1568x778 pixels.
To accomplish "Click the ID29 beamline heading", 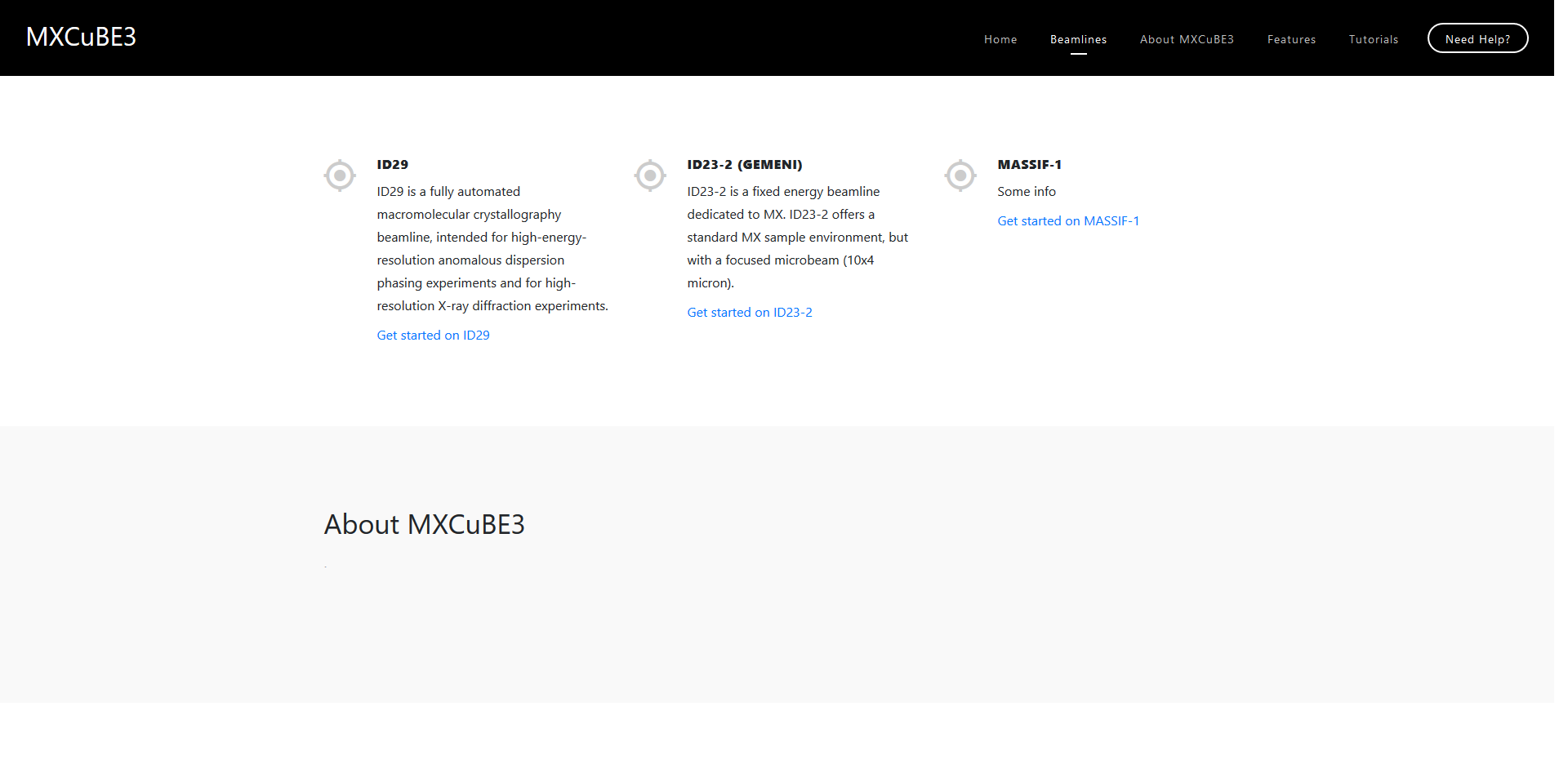I will 392,164.
